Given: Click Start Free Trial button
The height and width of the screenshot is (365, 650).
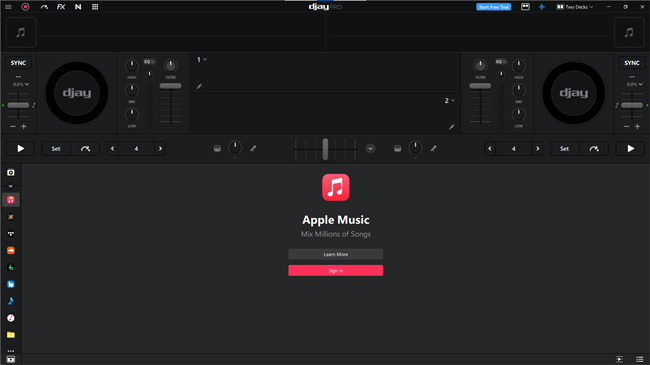Looking at the screenshot, I should pos(493,7).
